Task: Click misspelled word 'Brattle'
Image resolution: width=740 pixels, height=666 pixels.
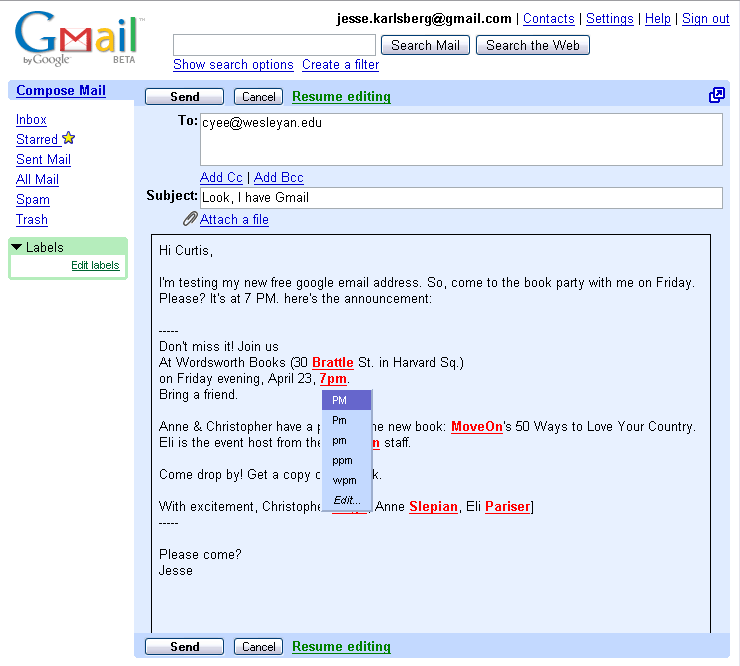Action: (332, 362)
